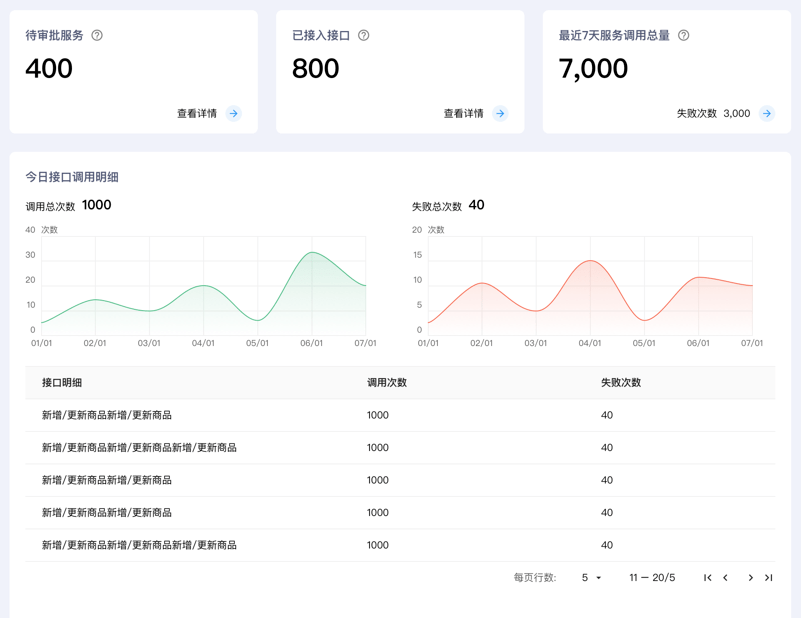Click 接口明细 column header
The height and width of the screenshot is (618, 801).
(62, 383)
